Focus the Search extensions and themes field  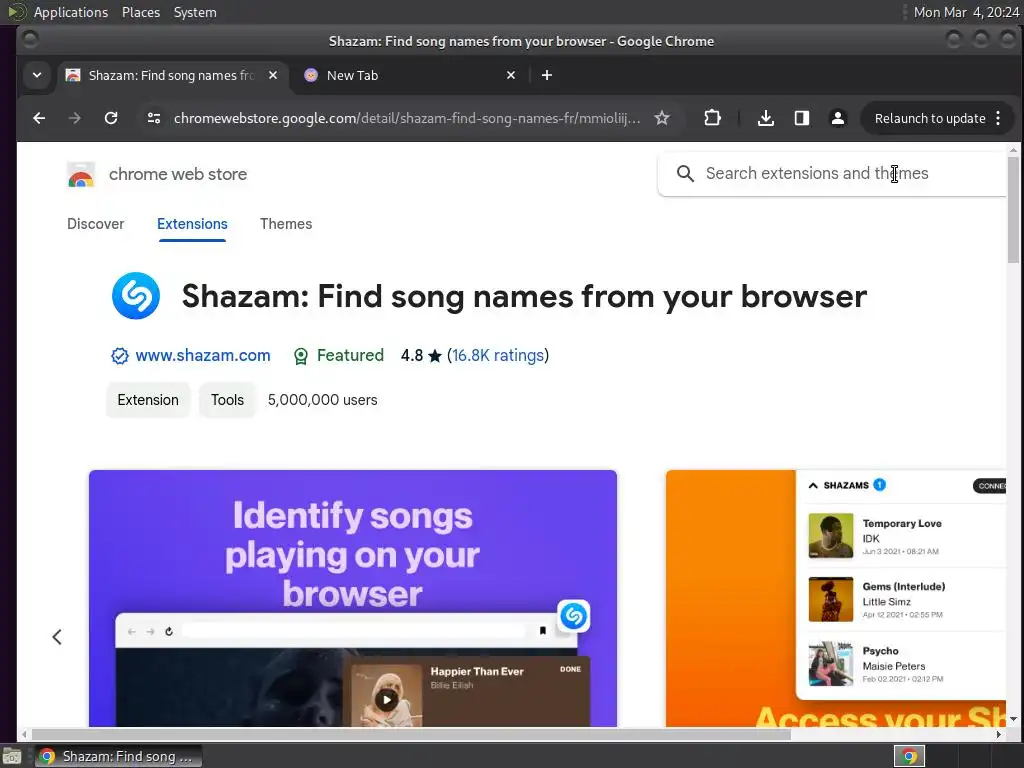point(833,174)
